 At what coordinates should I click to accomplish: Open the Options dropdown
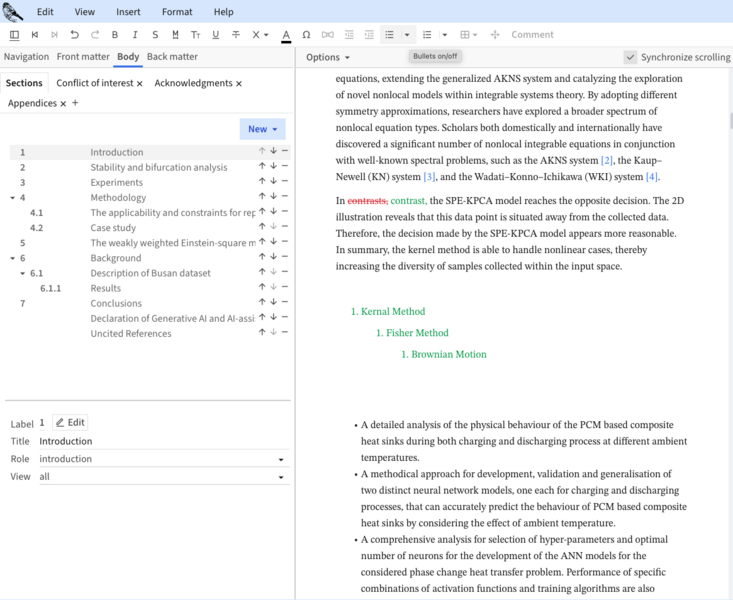click(x=328, y=57)
